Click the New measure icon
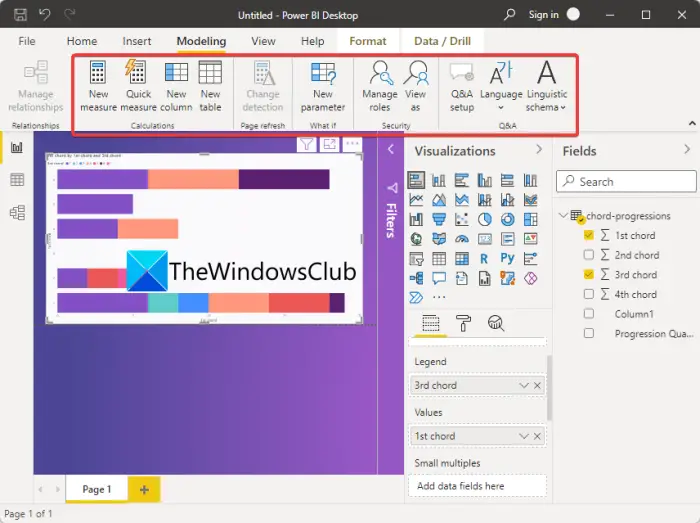 tap(98, 72)
